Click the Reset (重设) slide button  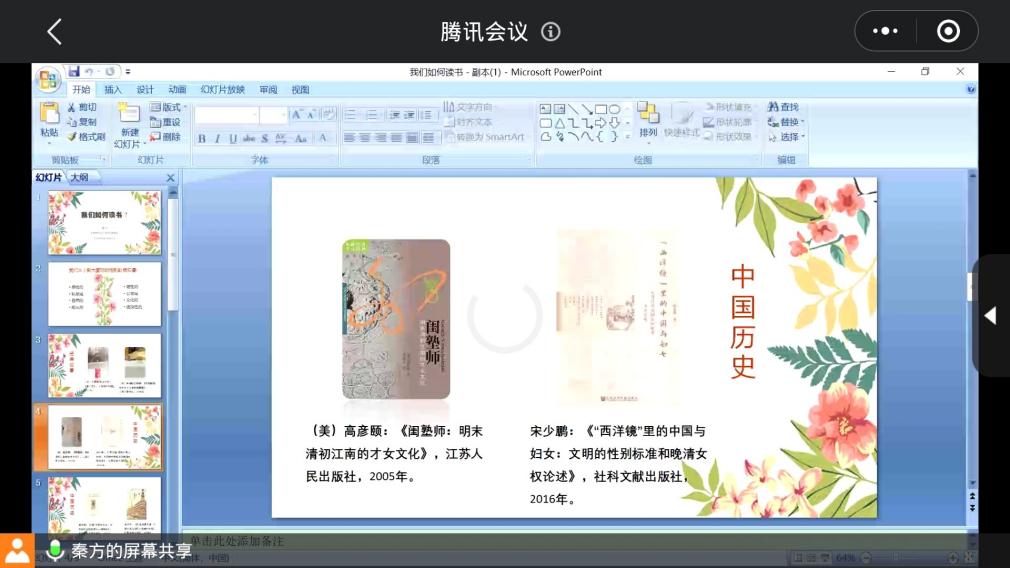pyautogui.click(x=166, y=122)
